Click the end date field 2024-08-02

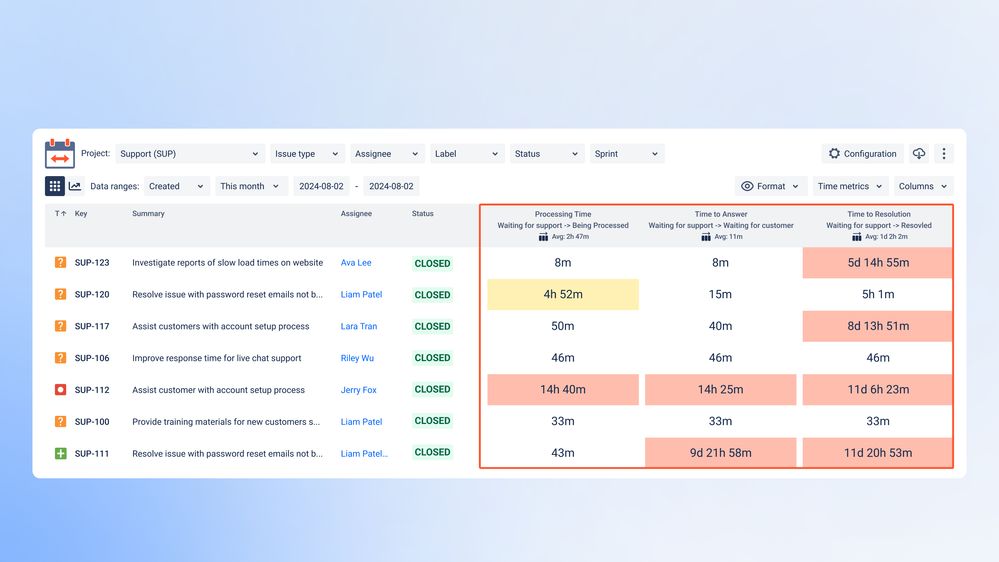(391, 186)
